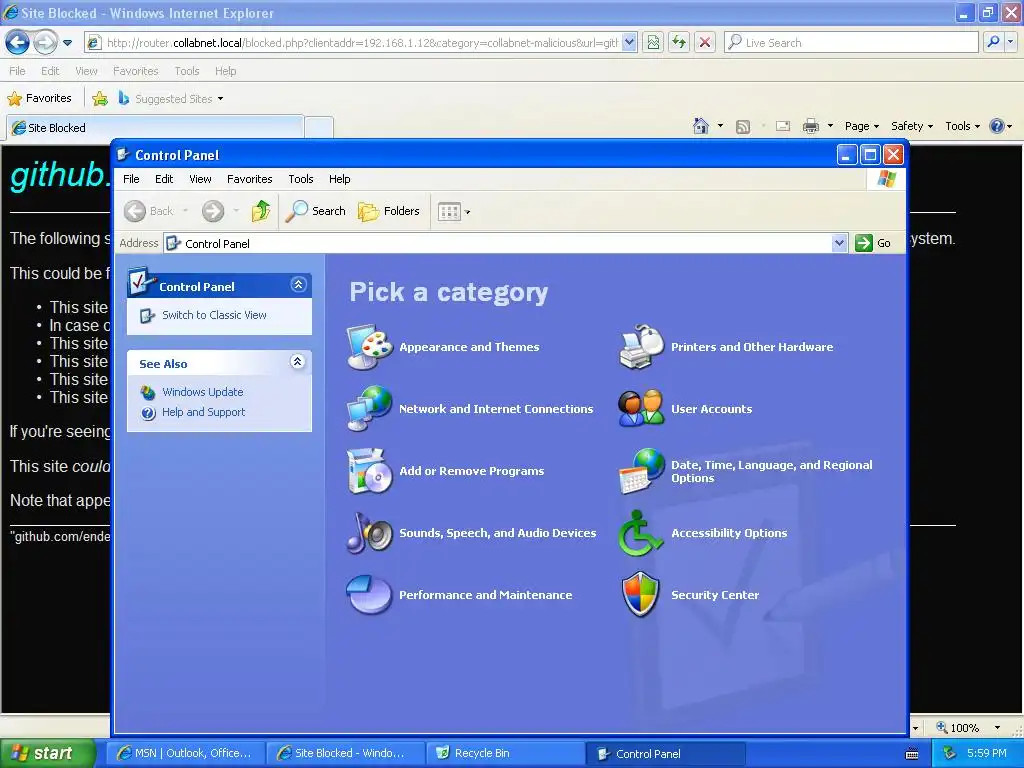Open the Safety menu in IE command bar

point(912,126)
